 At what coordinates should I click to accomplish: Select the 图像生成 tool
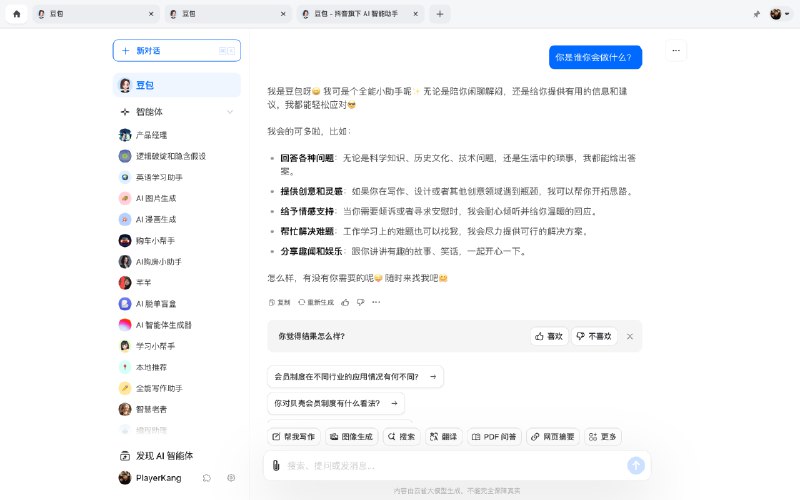(352, 437)
